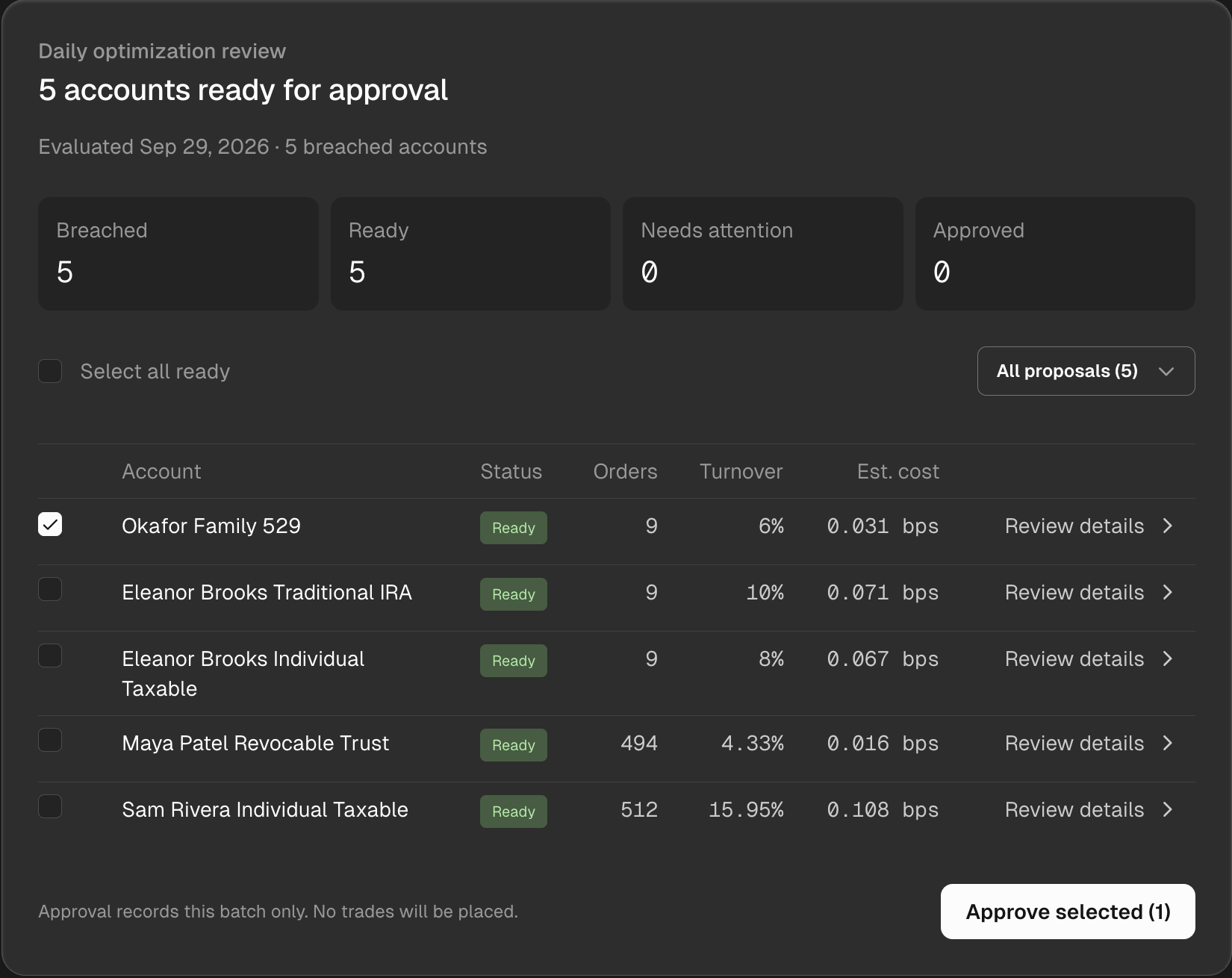Click the Account column header
Screen dimensions: 1232x978
(161, 472)
